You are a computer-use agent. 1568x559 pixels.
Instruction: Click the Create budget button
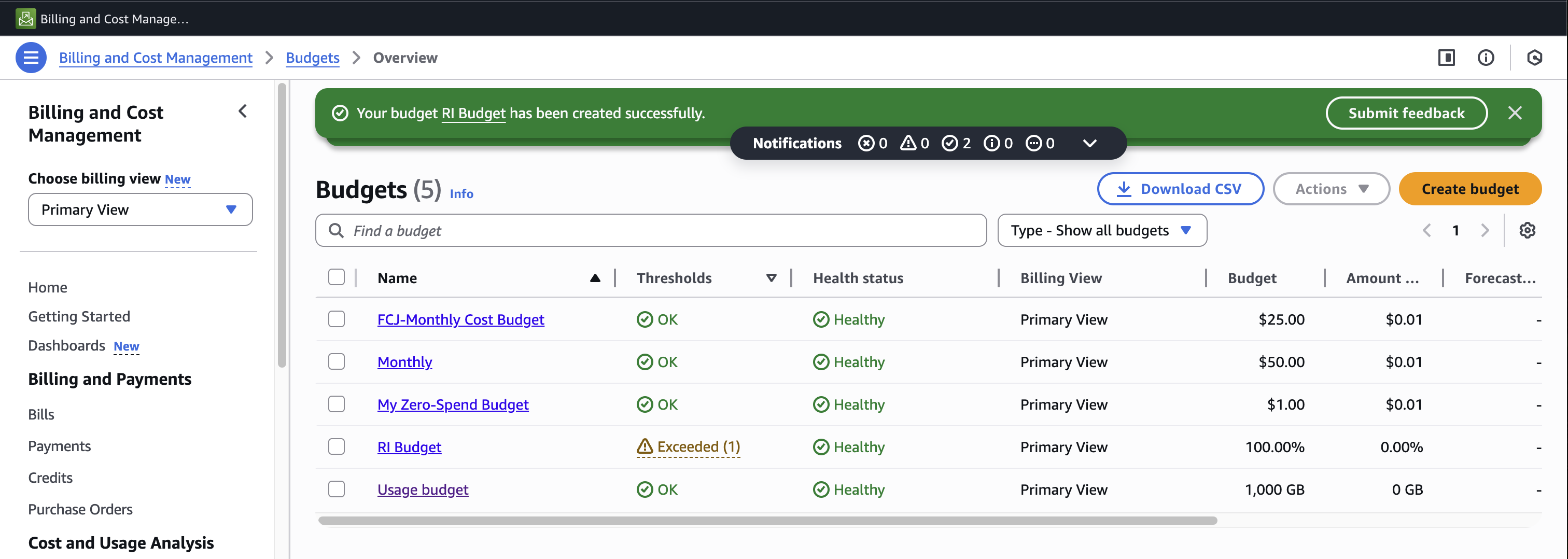point(1469,189)
